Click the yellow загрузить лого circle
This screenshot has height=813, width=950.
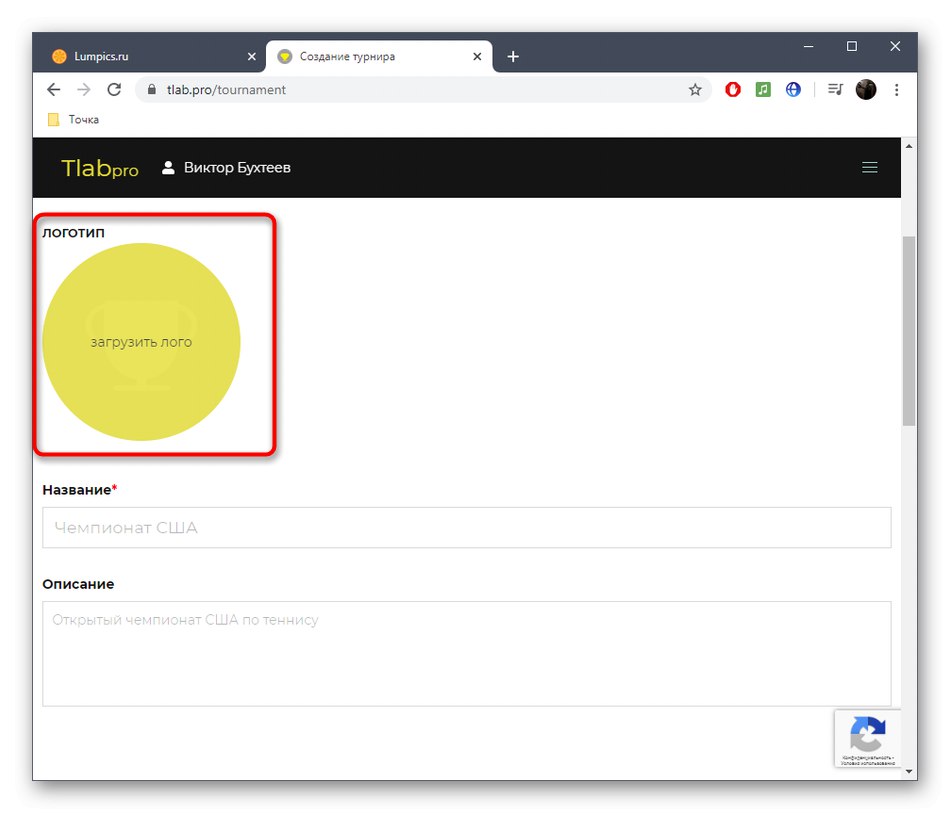(141, 342)
